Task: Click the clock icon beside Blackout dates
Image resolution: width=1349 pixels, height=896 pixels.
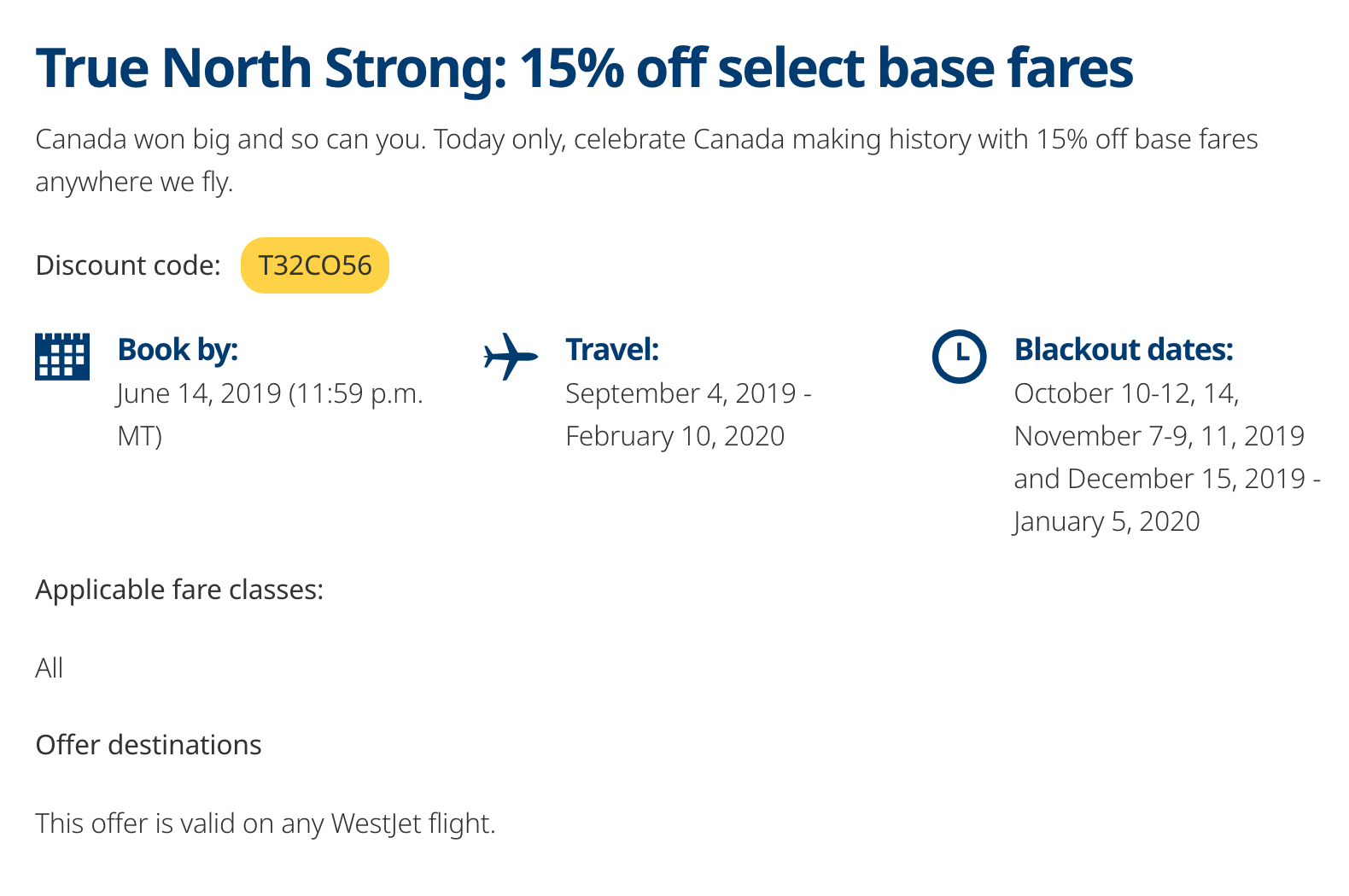Action: pos(959,356)
